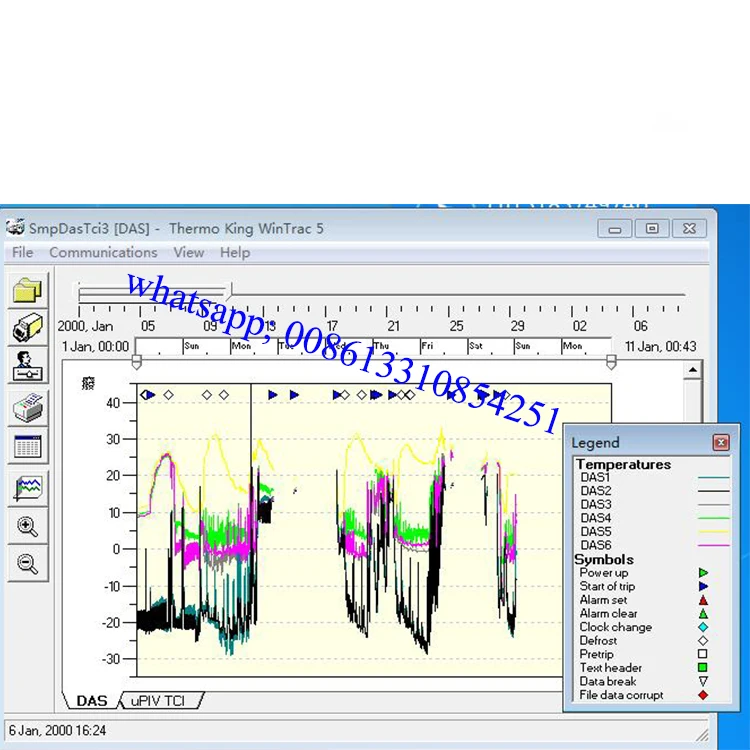
Task: Select the DAS tab
Action: click(92, 701)
